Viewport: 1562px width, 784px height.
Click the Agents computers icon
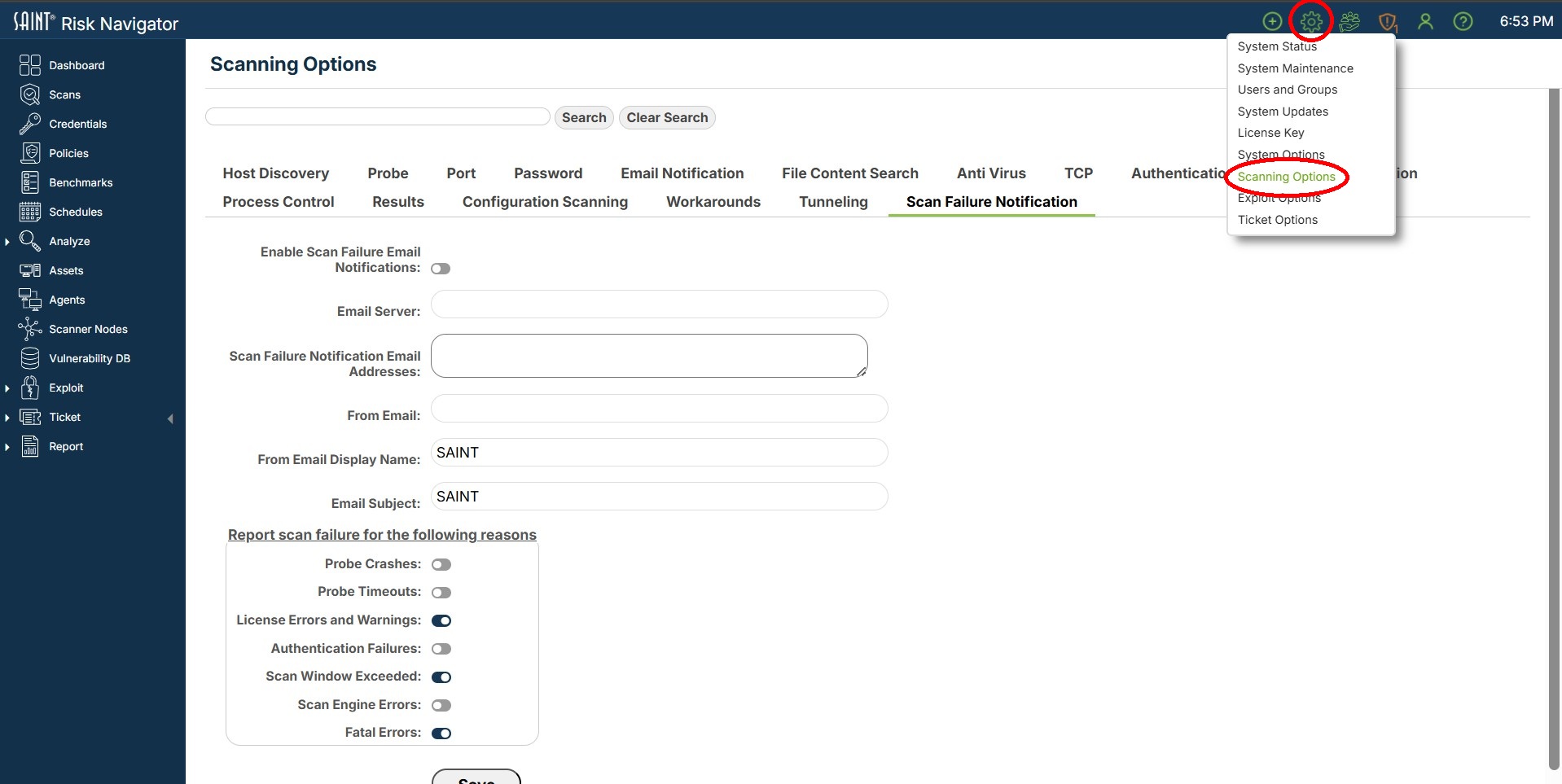tap(30, 300)
